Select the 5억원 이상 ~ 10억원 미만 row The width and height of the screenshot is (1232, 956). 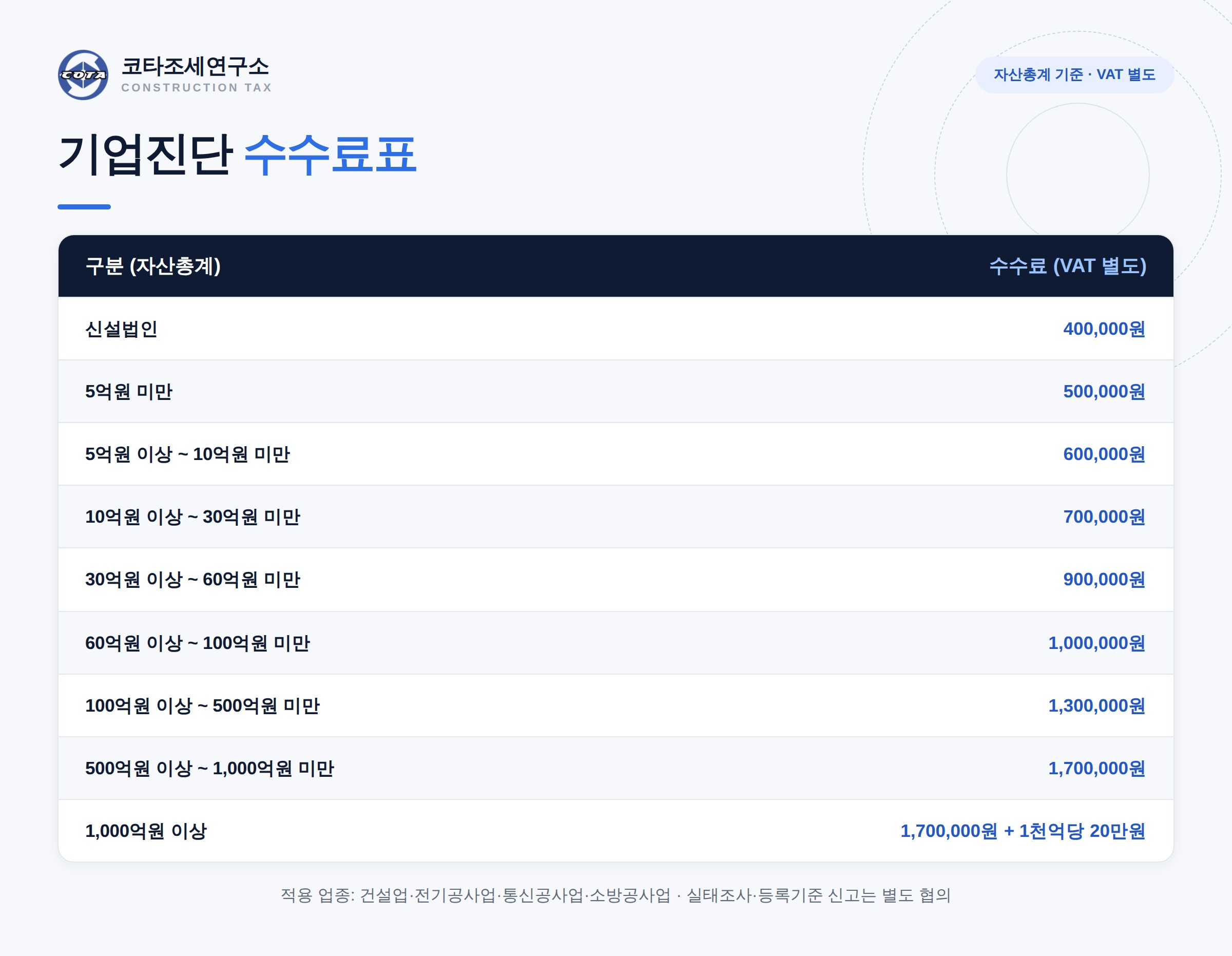click(616, 454)
